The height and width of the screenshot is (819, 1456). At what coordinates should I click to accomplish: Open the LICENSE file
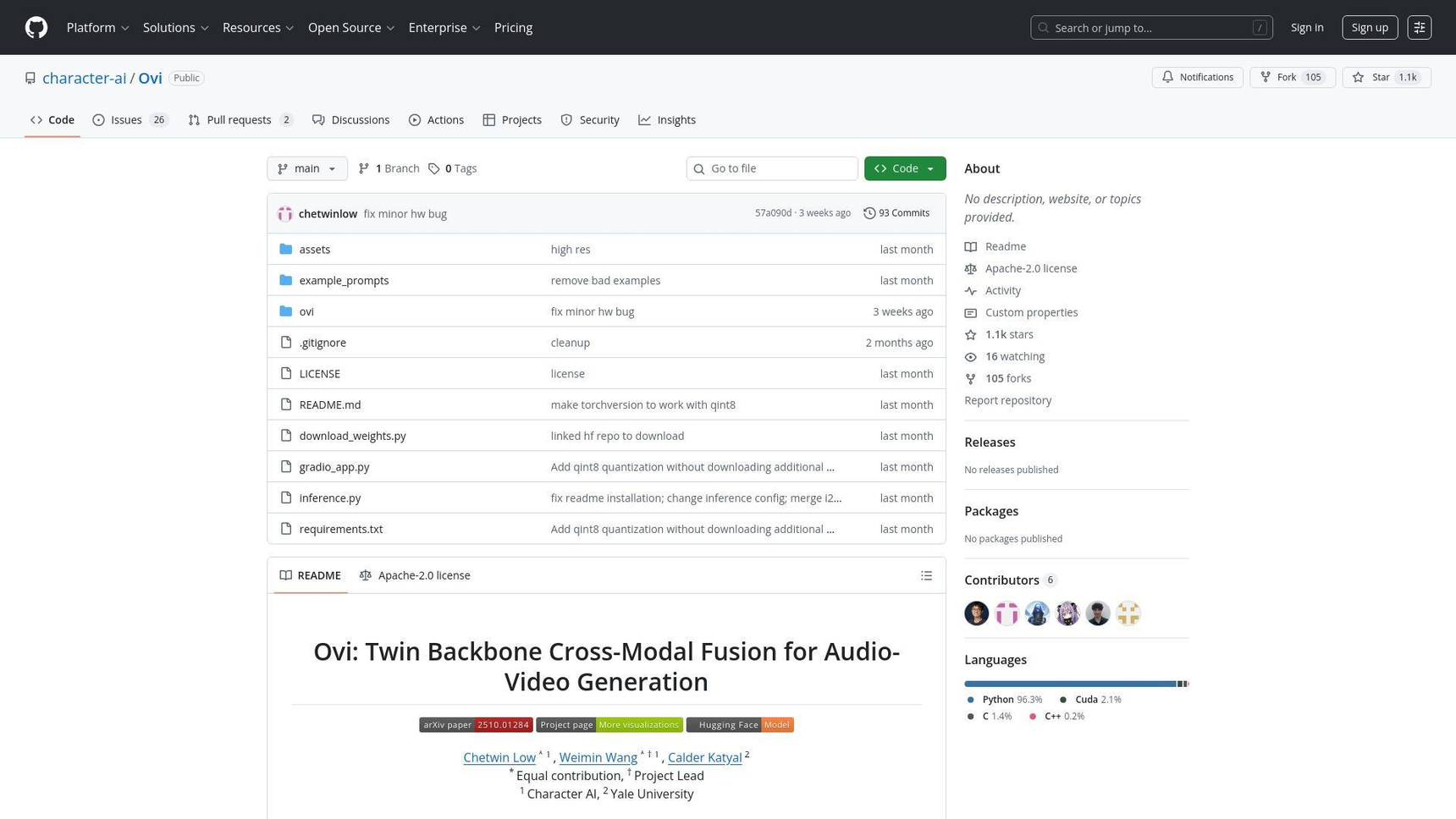pyautogui.click(x=320, y=374)
